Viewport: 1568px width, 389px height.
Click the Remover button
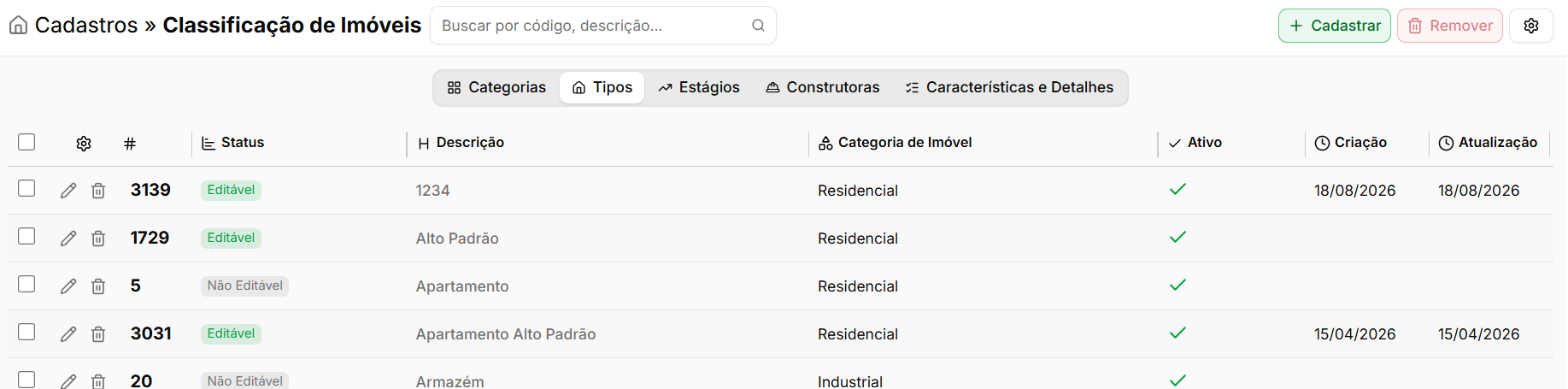pyautogui.click(x=1449, y=26)
